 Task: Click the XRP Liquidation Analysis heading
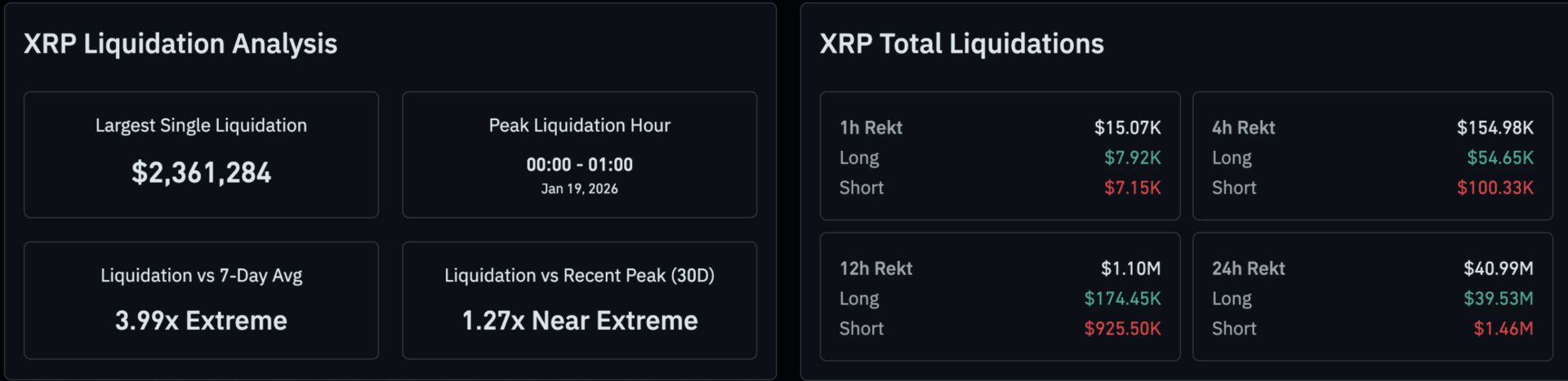[180, 44]
